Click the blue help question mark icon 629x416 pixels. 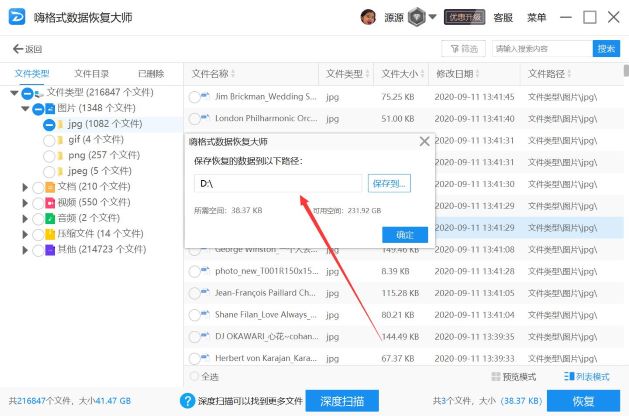(x=187, y=400)
